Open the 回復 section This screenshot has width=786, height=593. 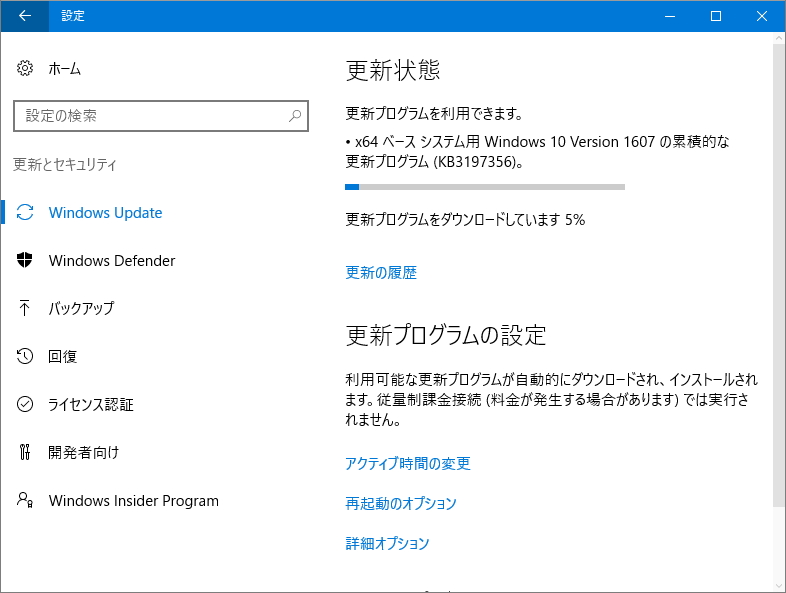pos(63,356)
